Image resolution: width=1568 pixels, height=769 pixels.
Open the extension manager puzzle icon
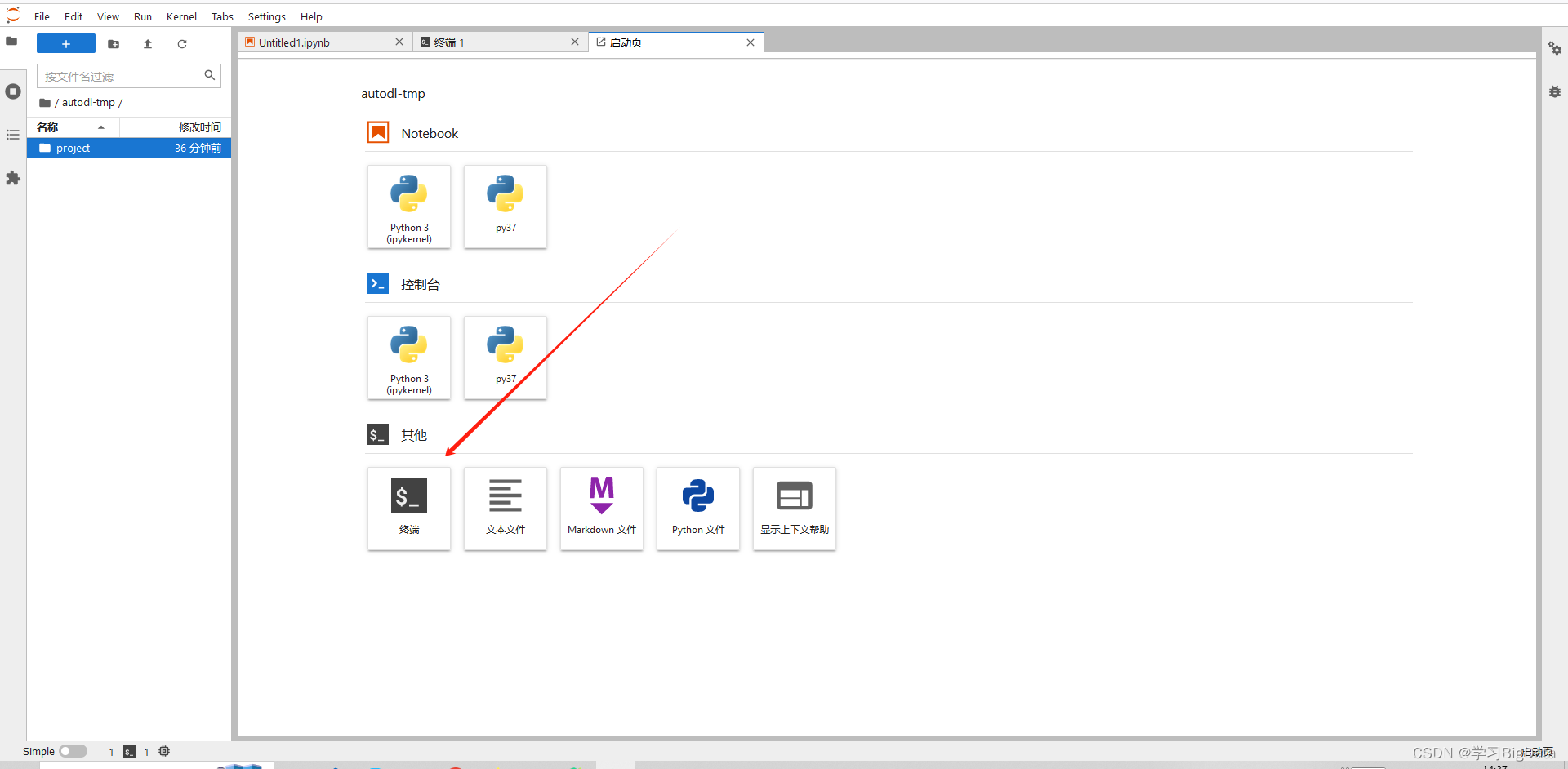coord(12,178)
